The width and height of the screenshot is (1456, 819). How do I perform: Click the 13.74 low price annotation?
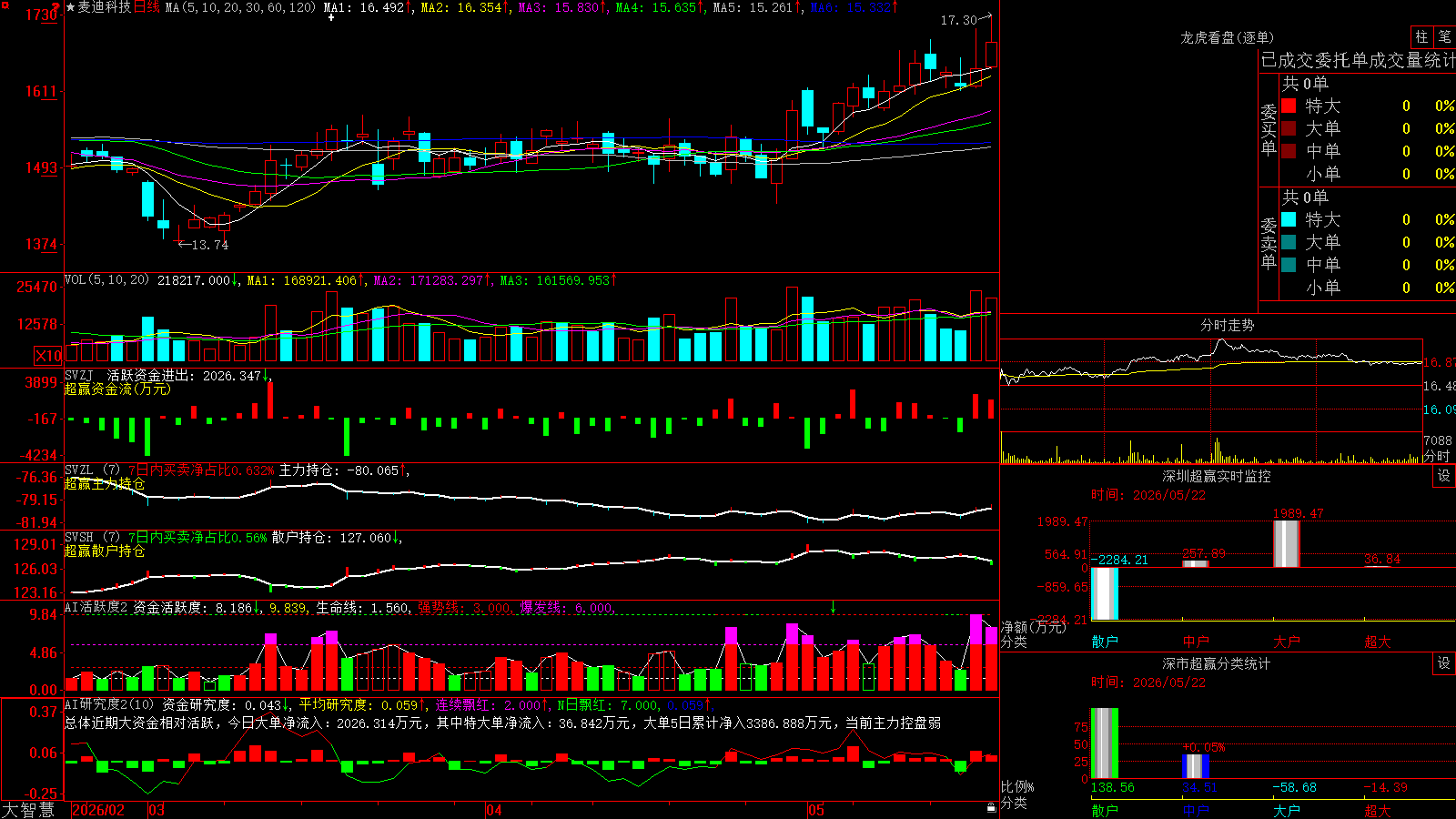point(210,245)
